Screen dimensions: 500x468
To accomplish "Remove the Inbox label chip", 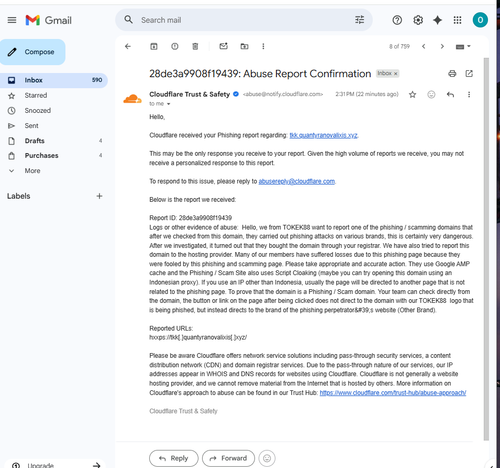I will 396,74.
